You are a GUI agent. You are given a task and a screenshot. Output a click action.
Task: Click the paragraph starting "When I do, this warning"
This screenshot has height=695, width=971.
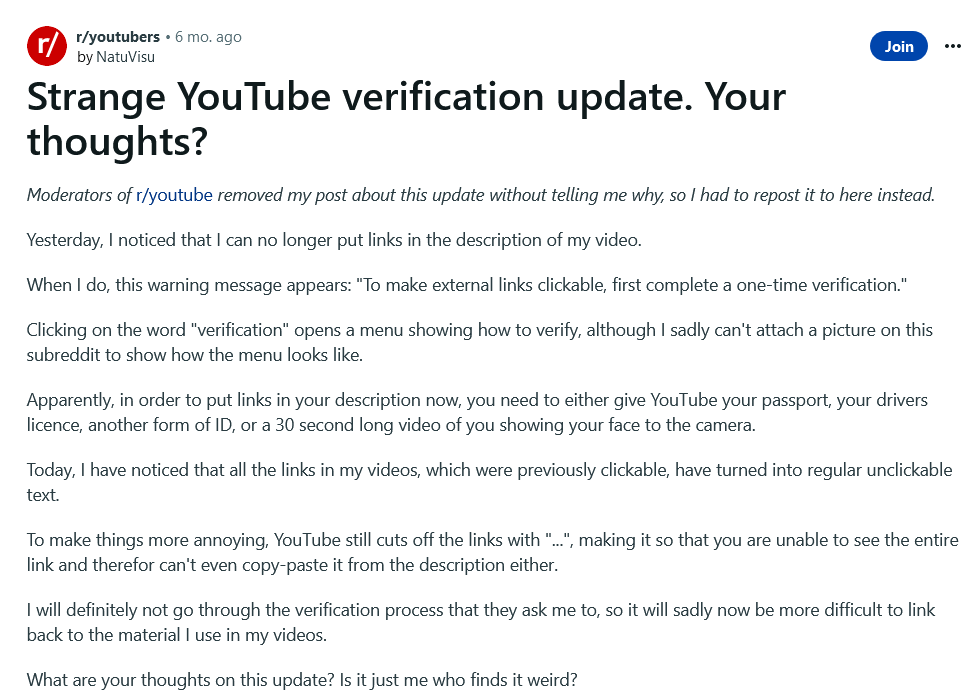tap(467, 285)
